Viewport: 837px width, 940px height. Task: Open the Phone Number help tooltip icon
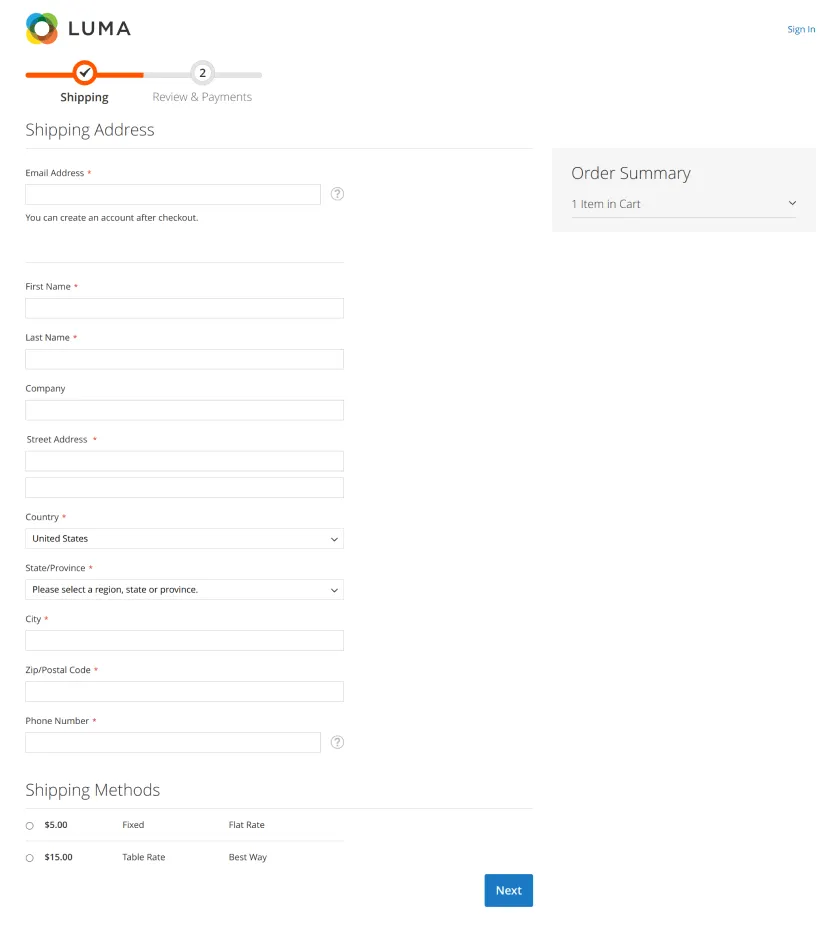337,742
